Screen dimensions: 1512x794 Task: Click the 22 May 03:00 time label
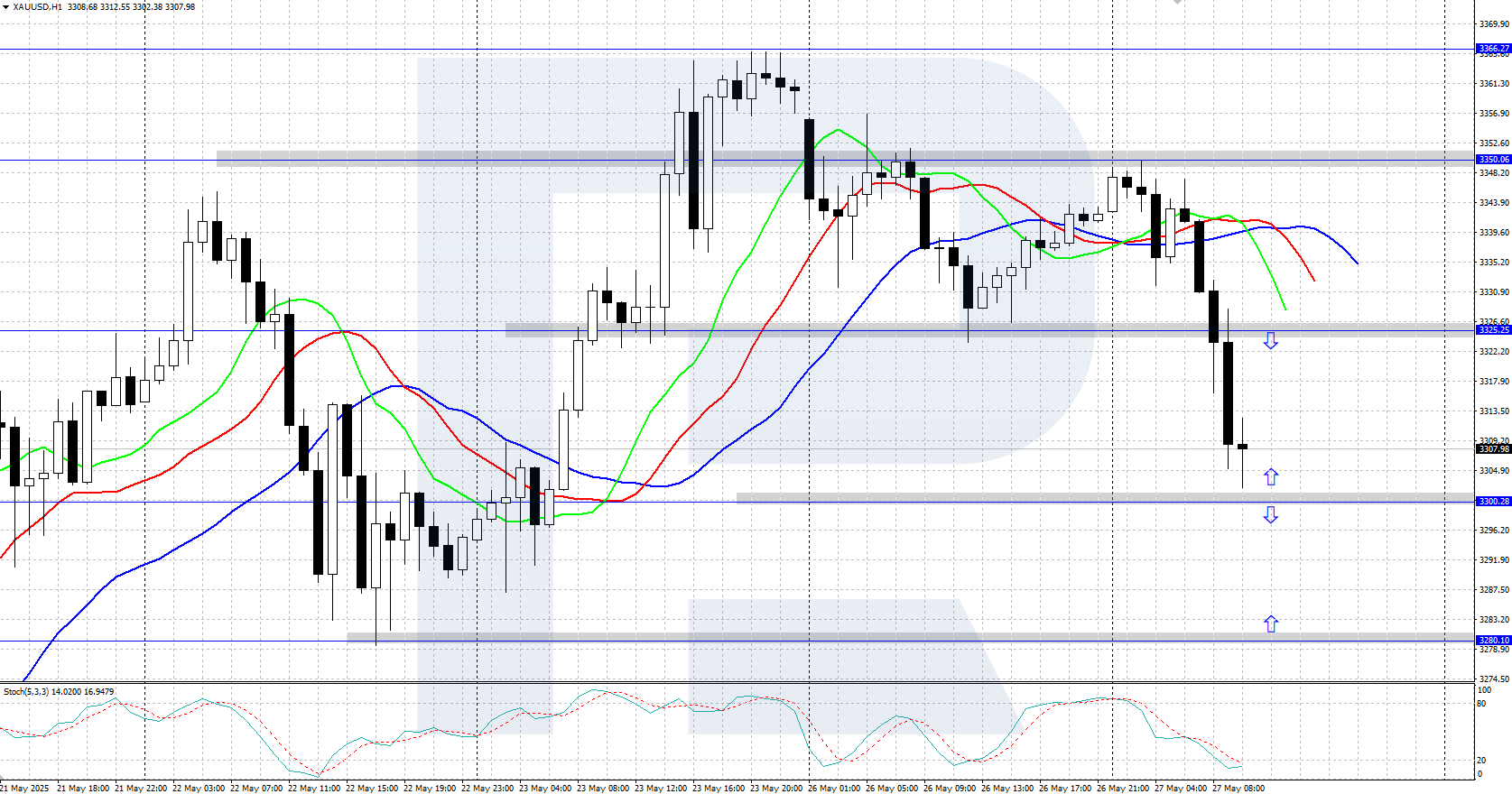point(199,789)
